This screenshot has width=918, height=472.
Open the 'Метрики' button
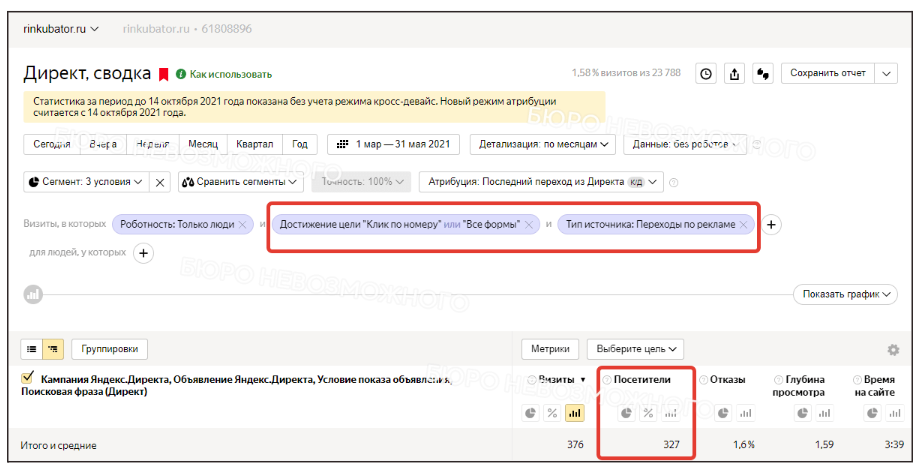[550, 349]
